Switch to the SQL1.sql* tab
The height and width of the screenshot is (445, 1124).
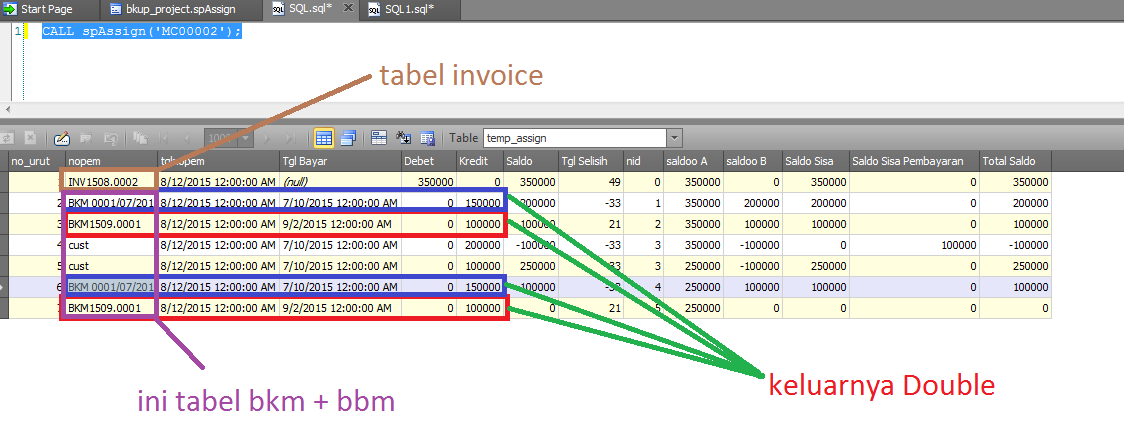[x=409, y=9]
